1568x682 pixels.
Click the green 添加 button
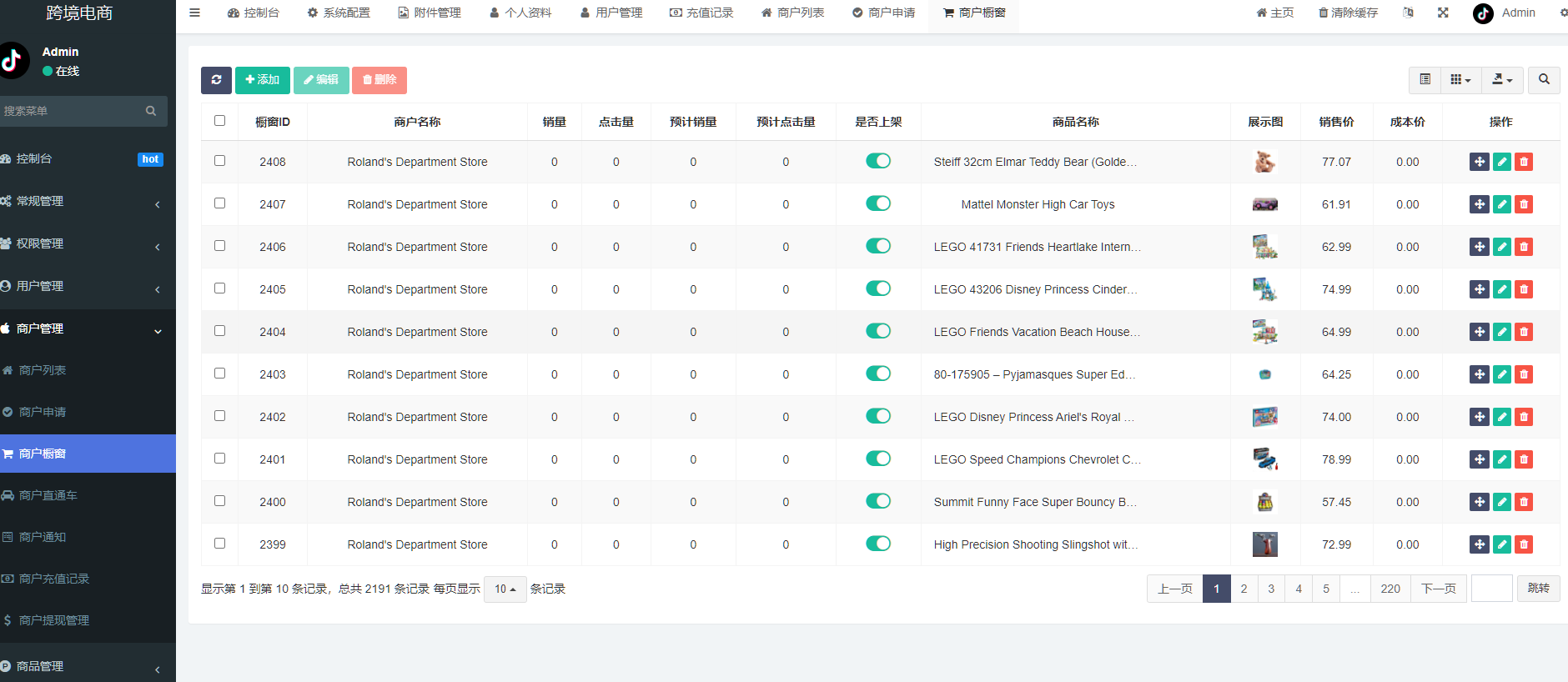(x=263, y=80)
